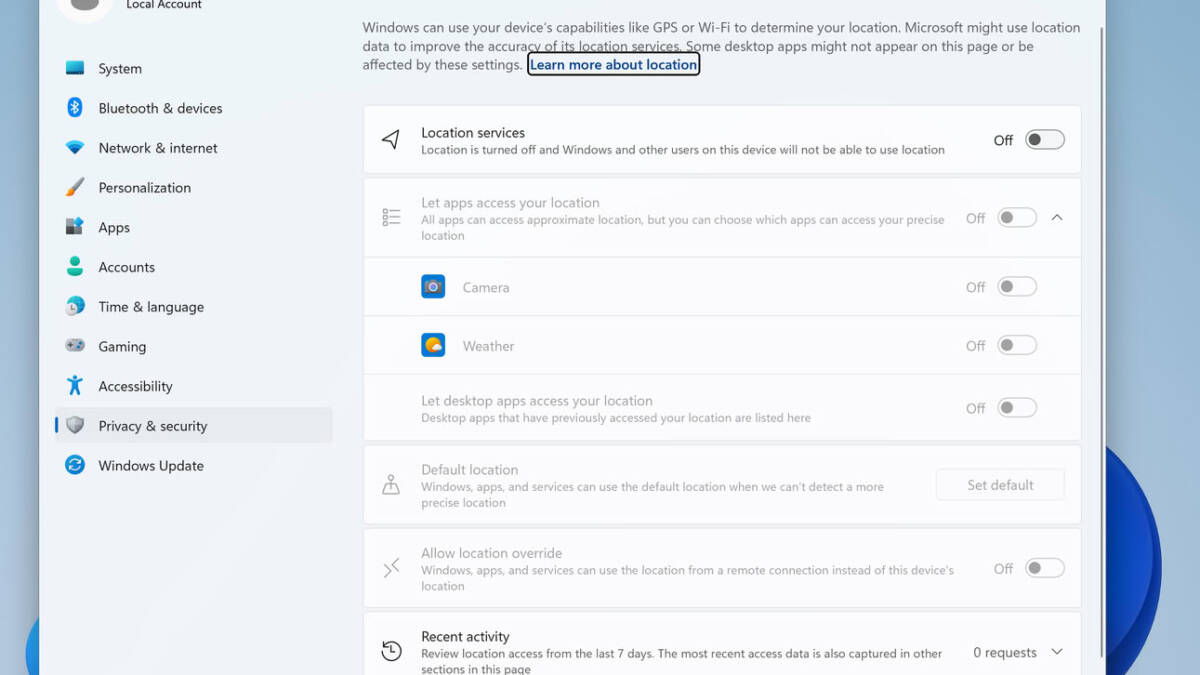Screen dimensions: 1200x675
Task: Click the Apps icon in sidebar
Action: (75, 227)
